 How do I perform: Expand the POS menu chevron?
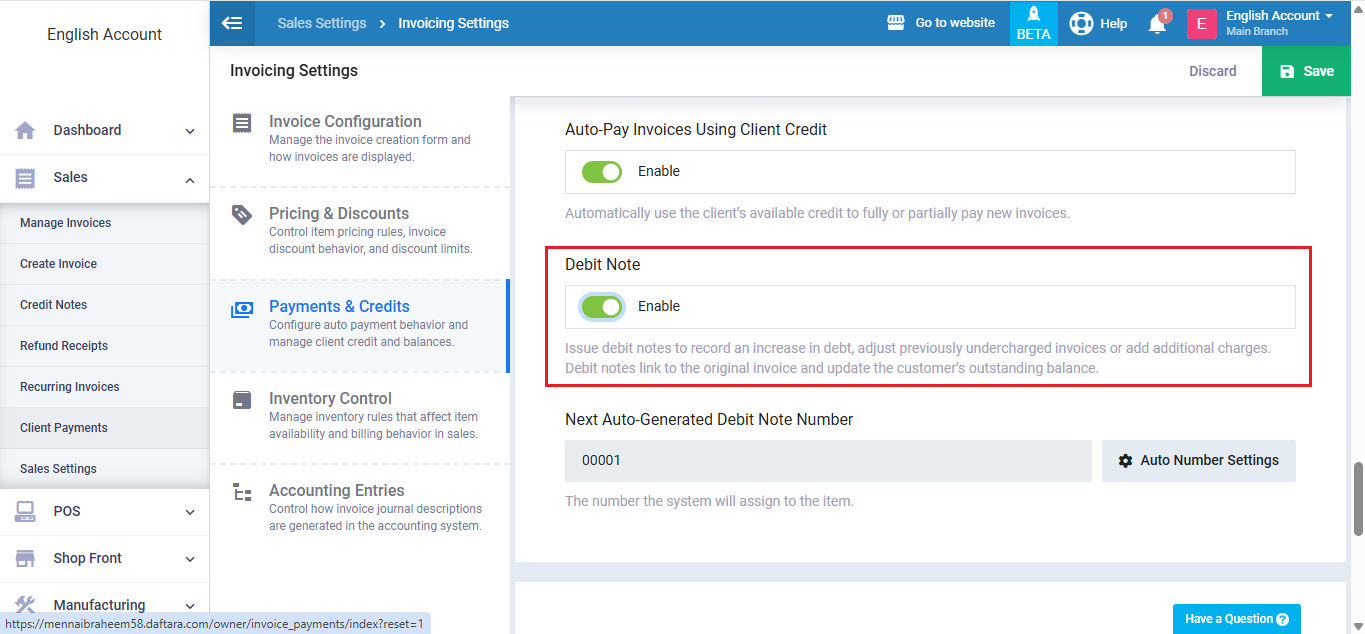[190, 512]
